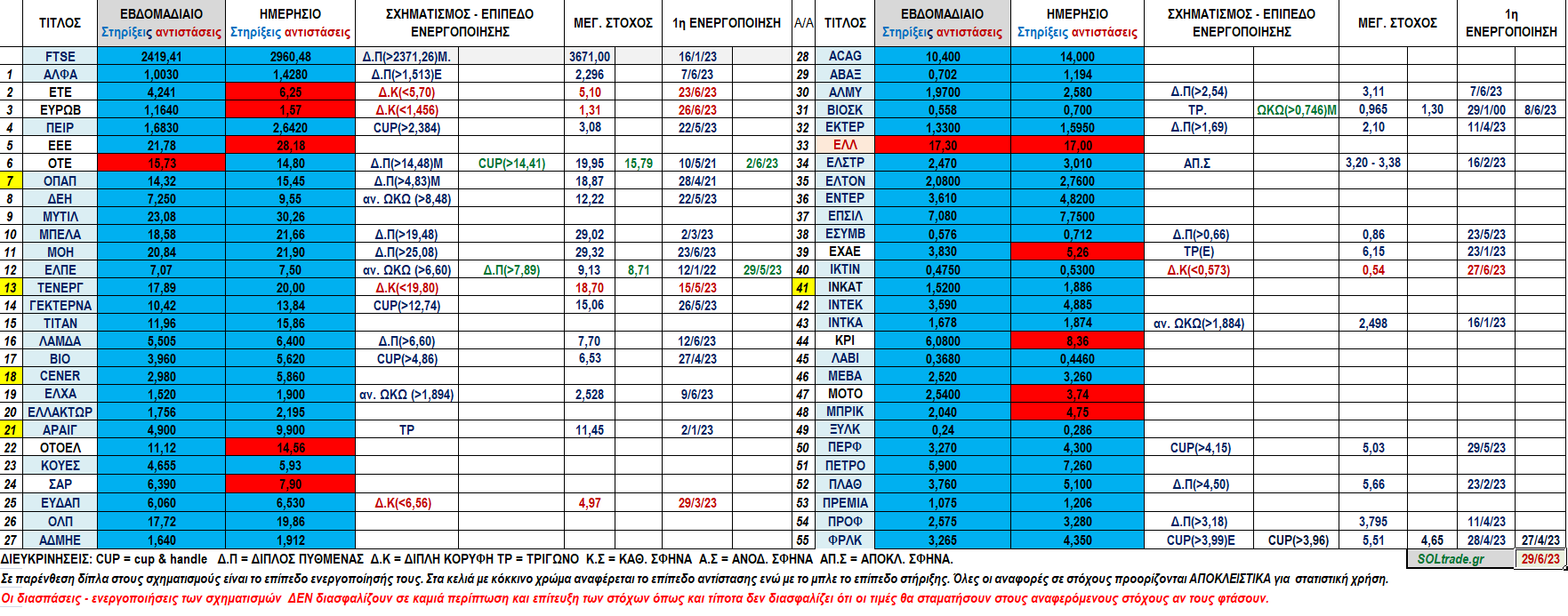Viewport: 1568px width, 616px height.
Task: Click the ΑΛΦΑ ticker cell
Action: [60, 75]
